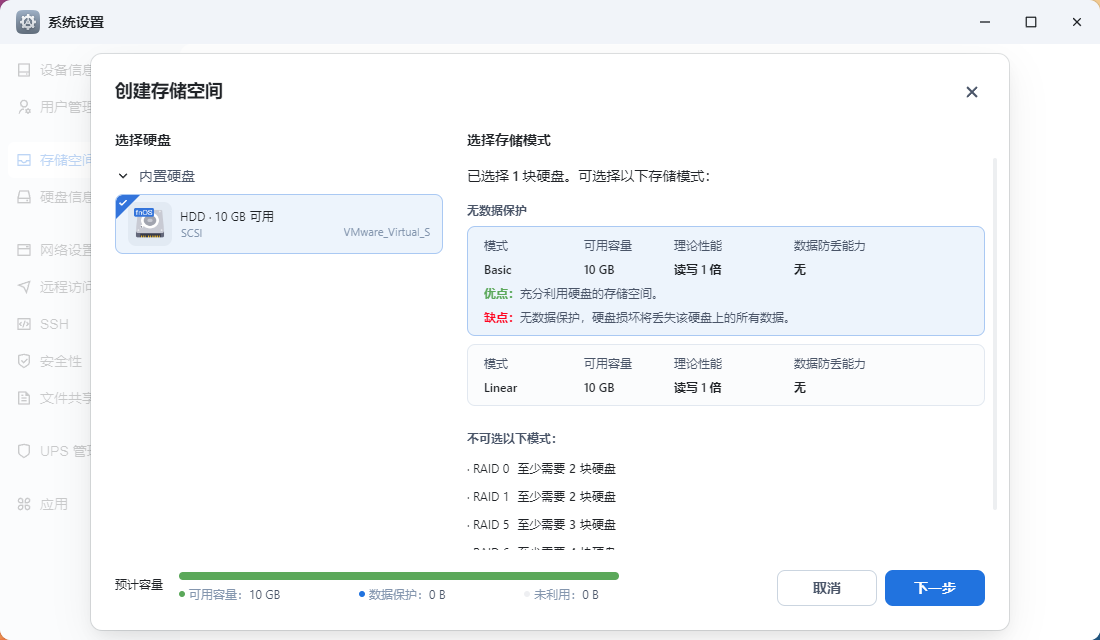The image size is (1100, 640).
Task: Click the green estimated capacity bar
Action: (398, 576)
